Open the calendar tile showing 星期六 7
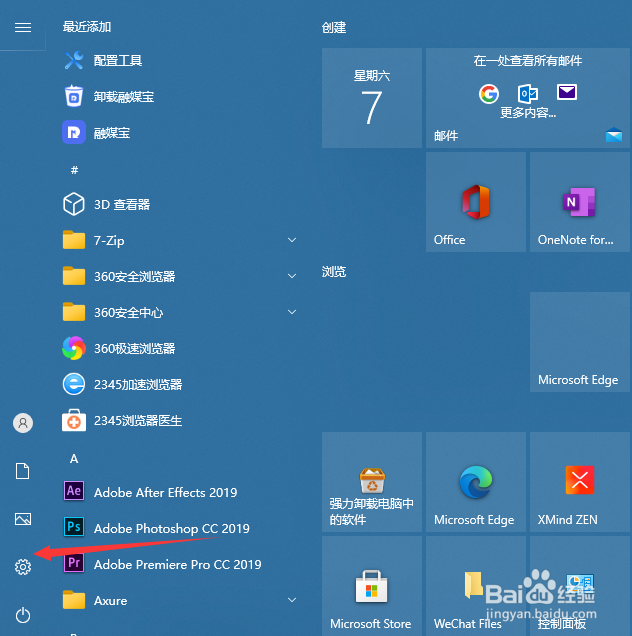The width and height of the screenshot is (632, 636). 372,98
